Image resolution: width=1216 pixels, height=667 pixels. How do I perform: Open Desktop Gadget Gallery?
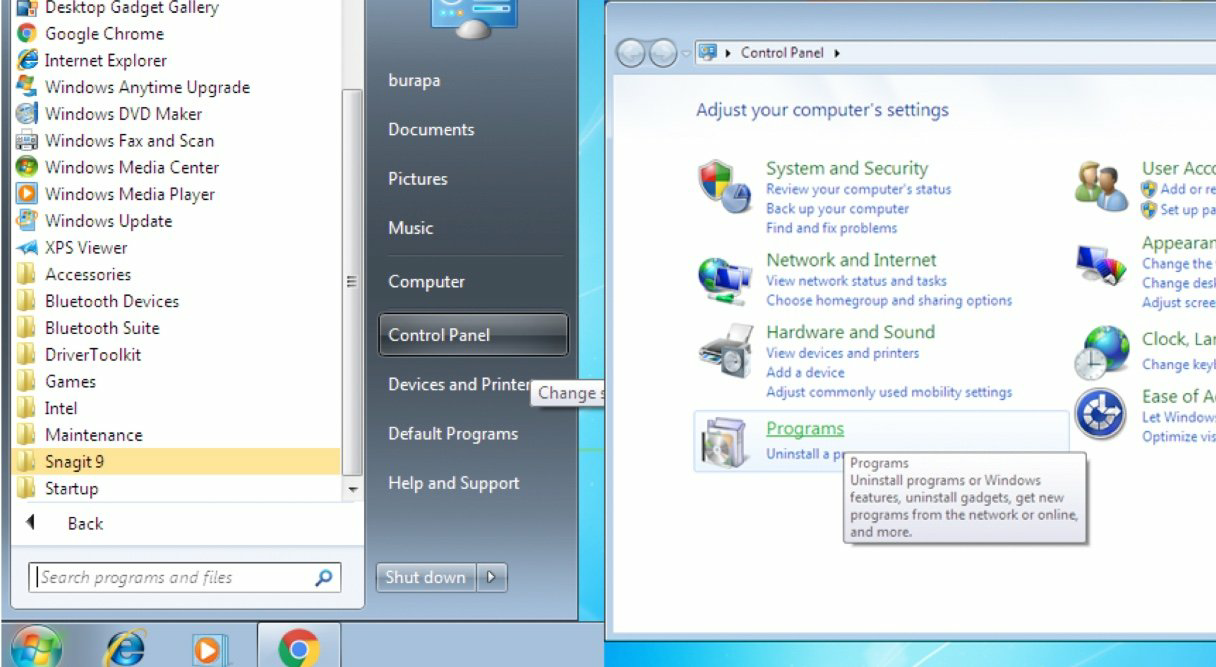(x=131, y=8)
